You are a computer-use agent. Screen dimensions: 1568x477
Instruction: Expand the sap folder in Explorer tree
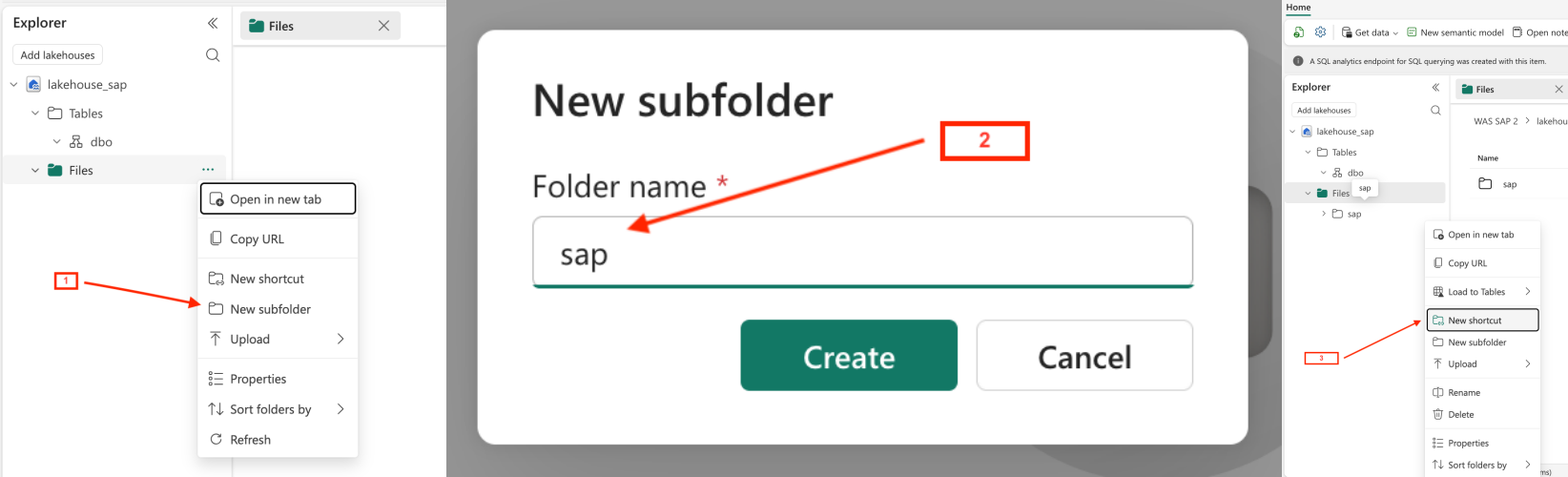[1324, 214]
